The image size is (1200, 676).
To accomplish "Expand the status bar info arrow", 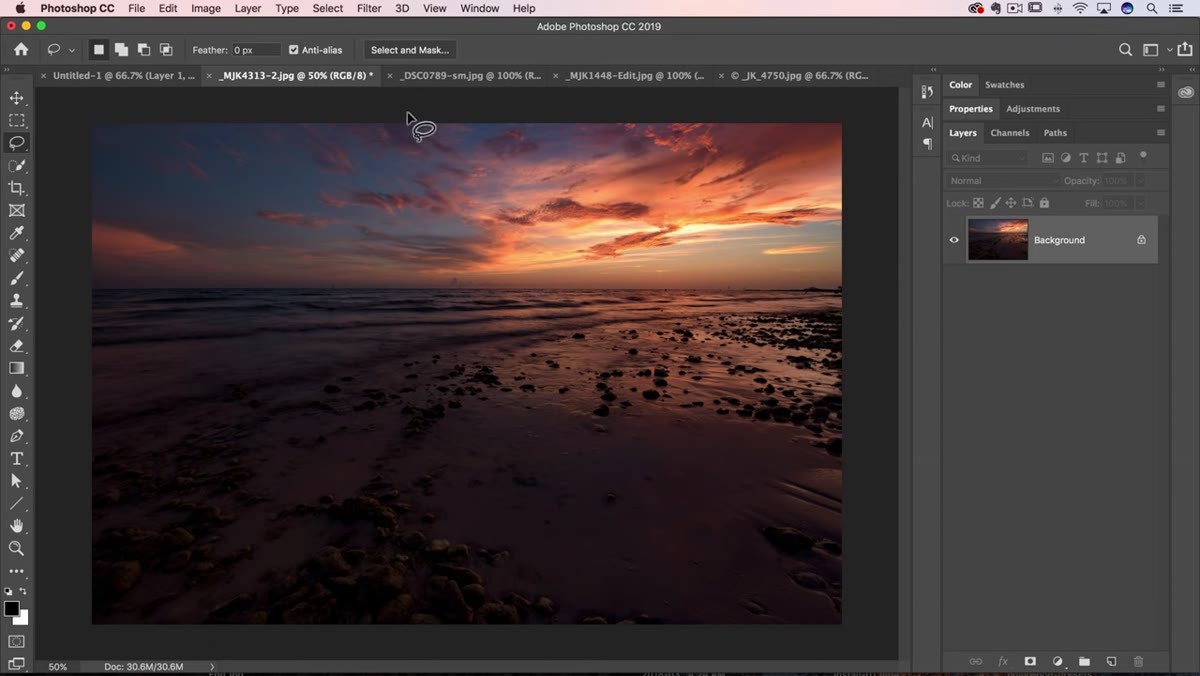I will click(212, 667).
